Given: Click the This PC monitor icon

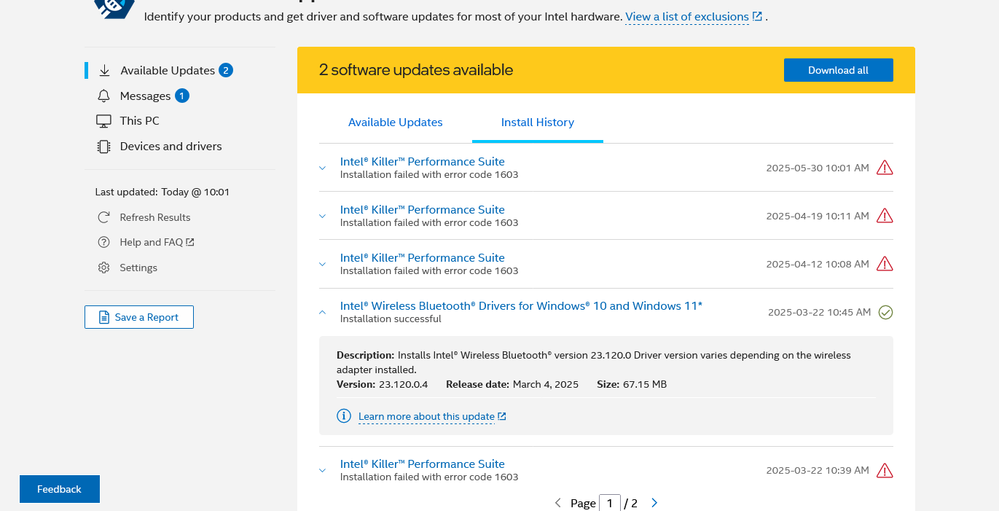Looking at the screenshot, I should (104, 121).
